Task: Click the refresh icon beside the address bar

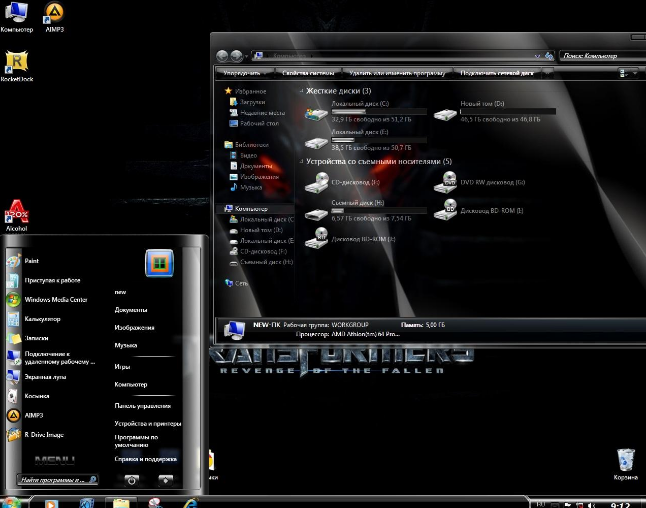Action: pyautogui.click(x=549, y=56)
